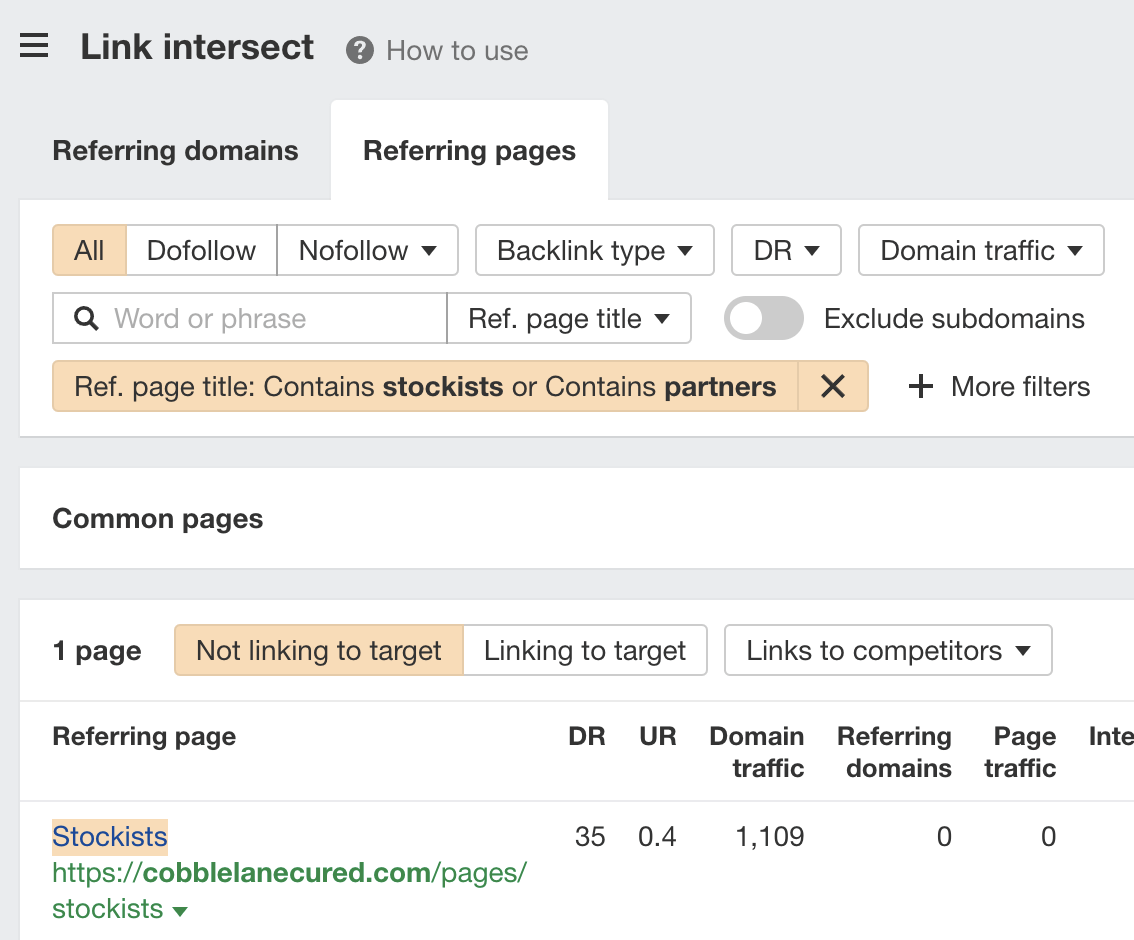Image resolution: width=1134 pixels, height=940 pixels.
Task: Click the search magnifier icon
Action: pos(87,318)
